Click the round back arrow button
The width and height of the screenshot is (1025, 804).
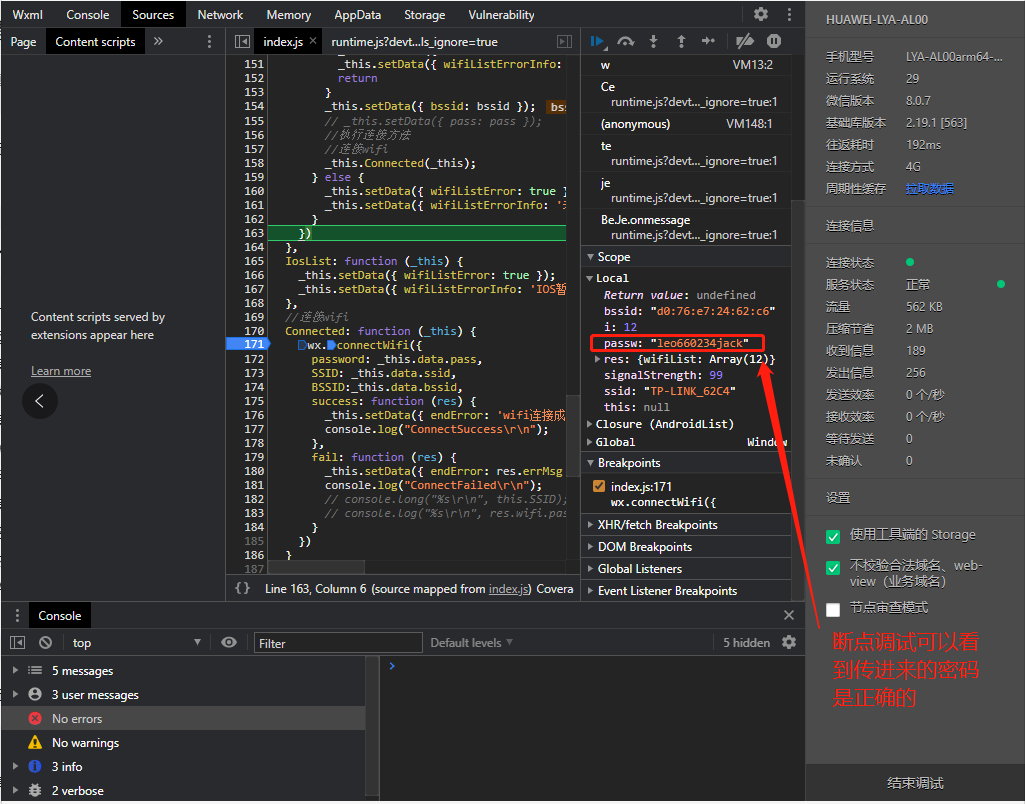tap(40, 401)
